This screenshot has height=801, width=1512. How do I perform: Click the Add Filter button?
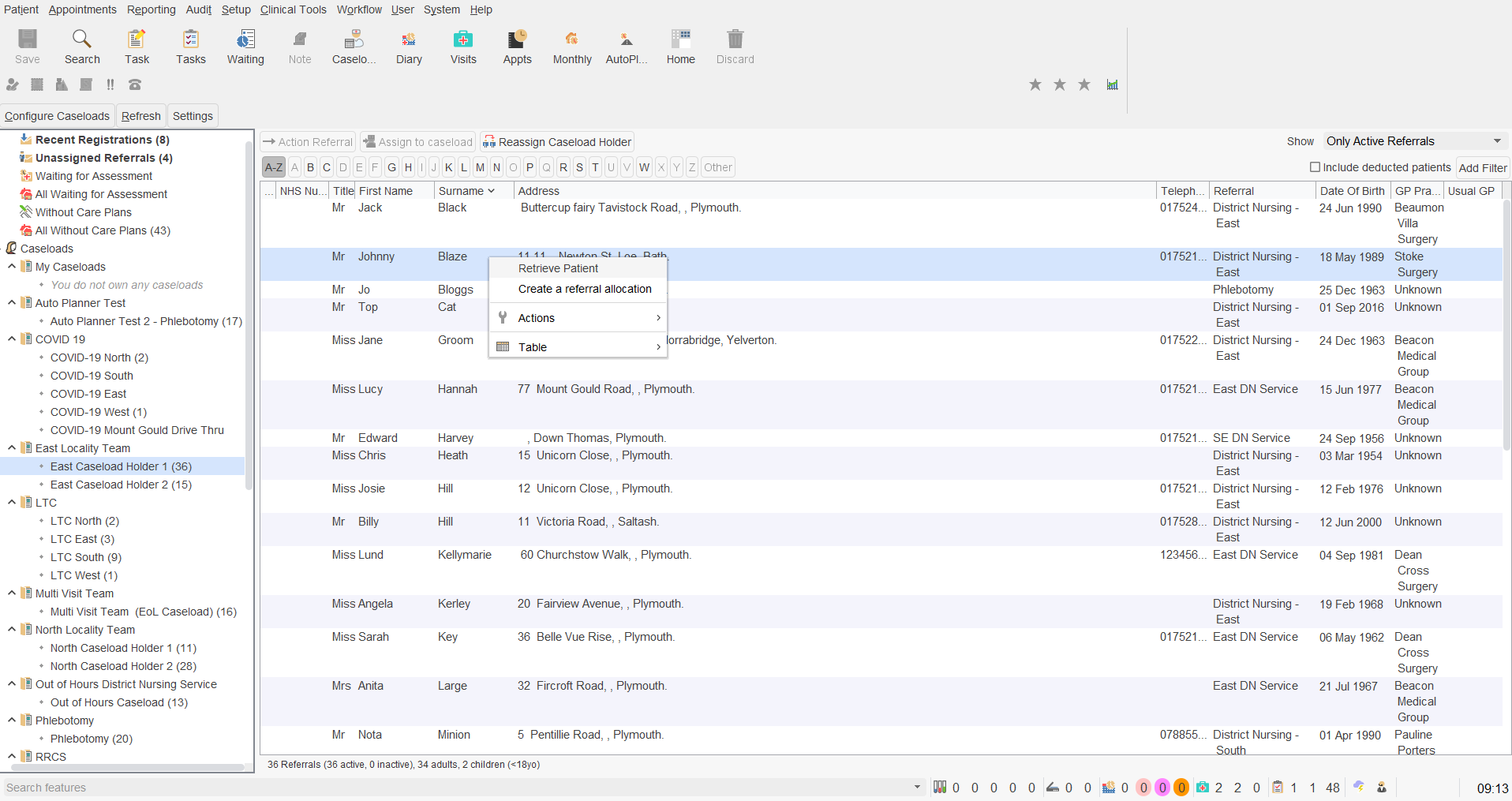(x=1483, y=167)
